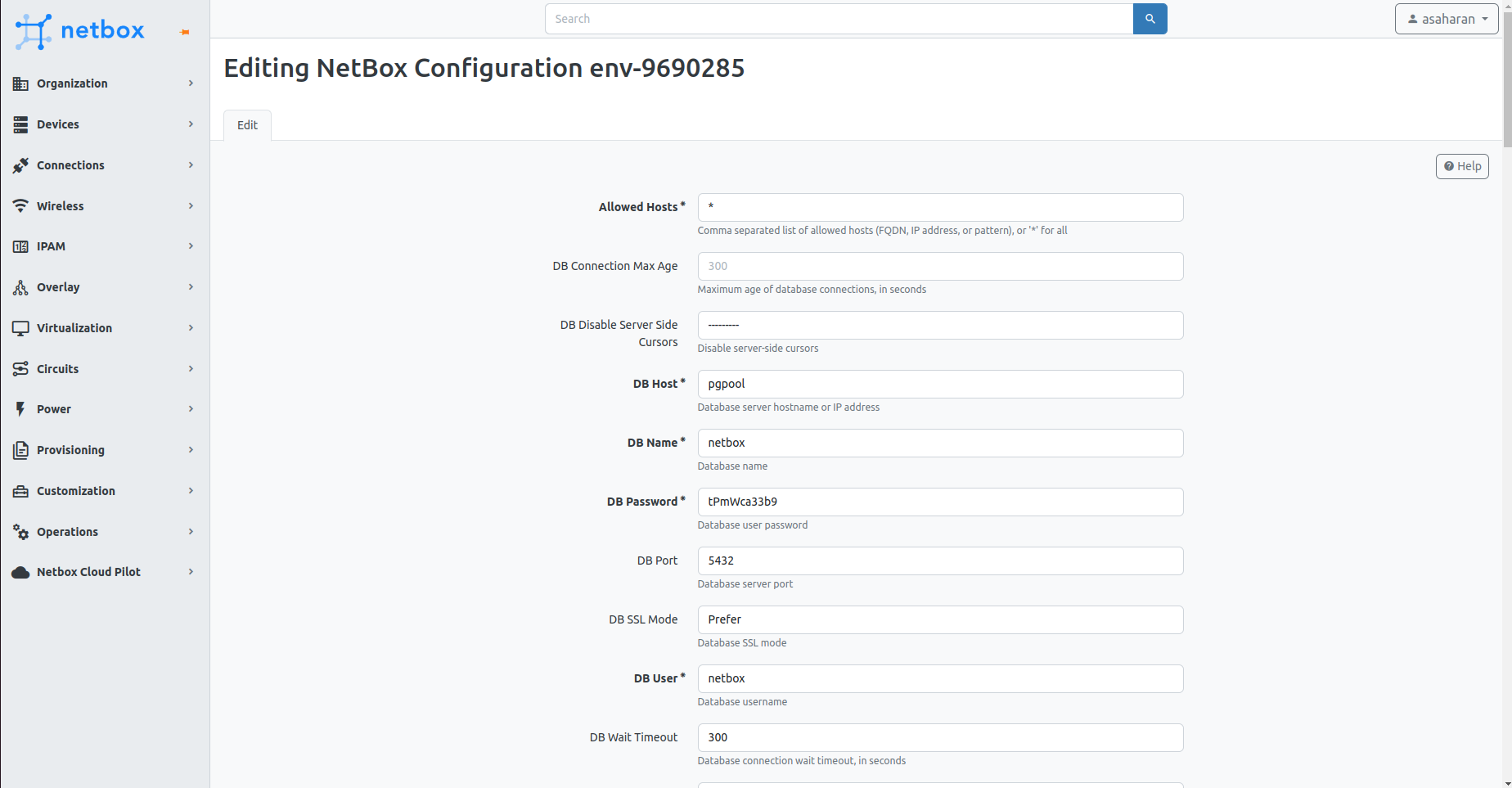Open the Organization menu item
Image resolution: width=1512 pixels, height=788 pixels.
point(105,83)
